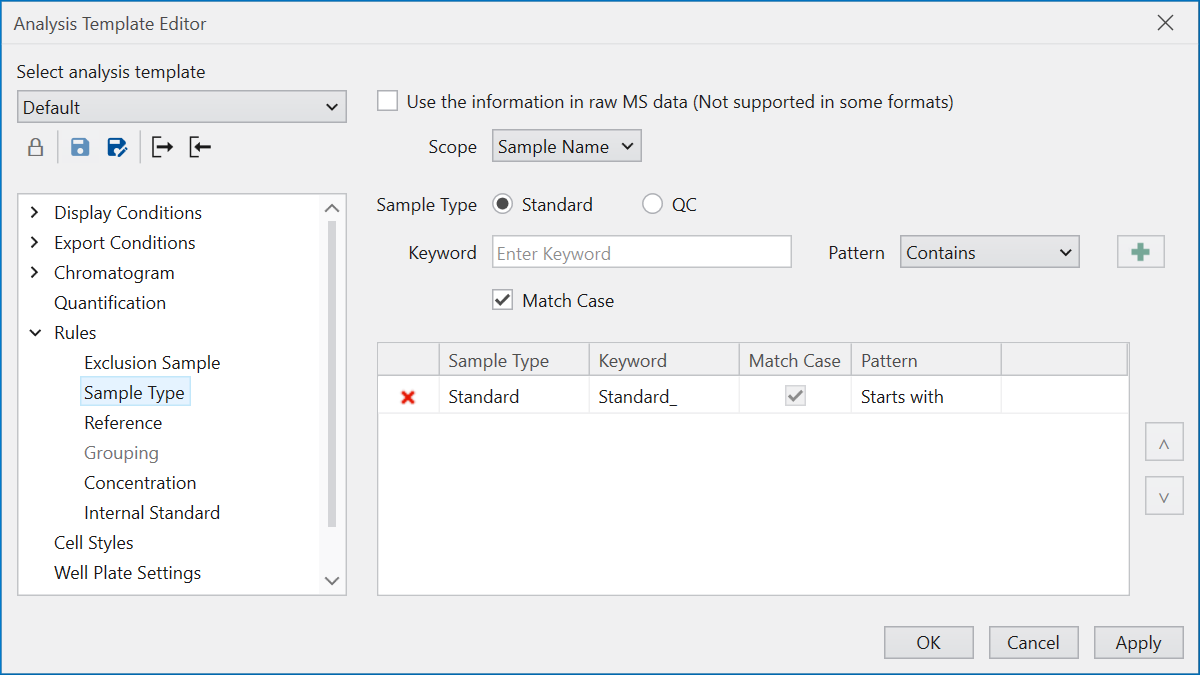This screenshot has width=1200, height=675.
Task: Delete the Standard_ rule with red X
Action: [x=408, y=397]
